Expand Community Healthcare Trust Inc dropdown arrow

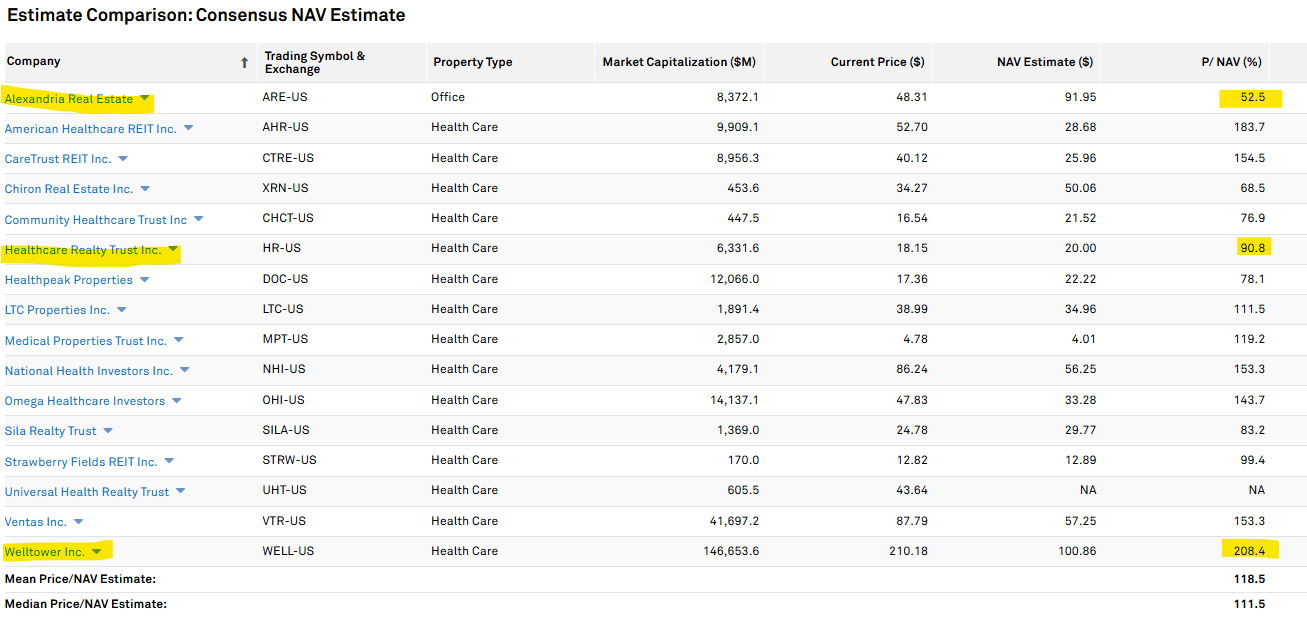point(198,219)
